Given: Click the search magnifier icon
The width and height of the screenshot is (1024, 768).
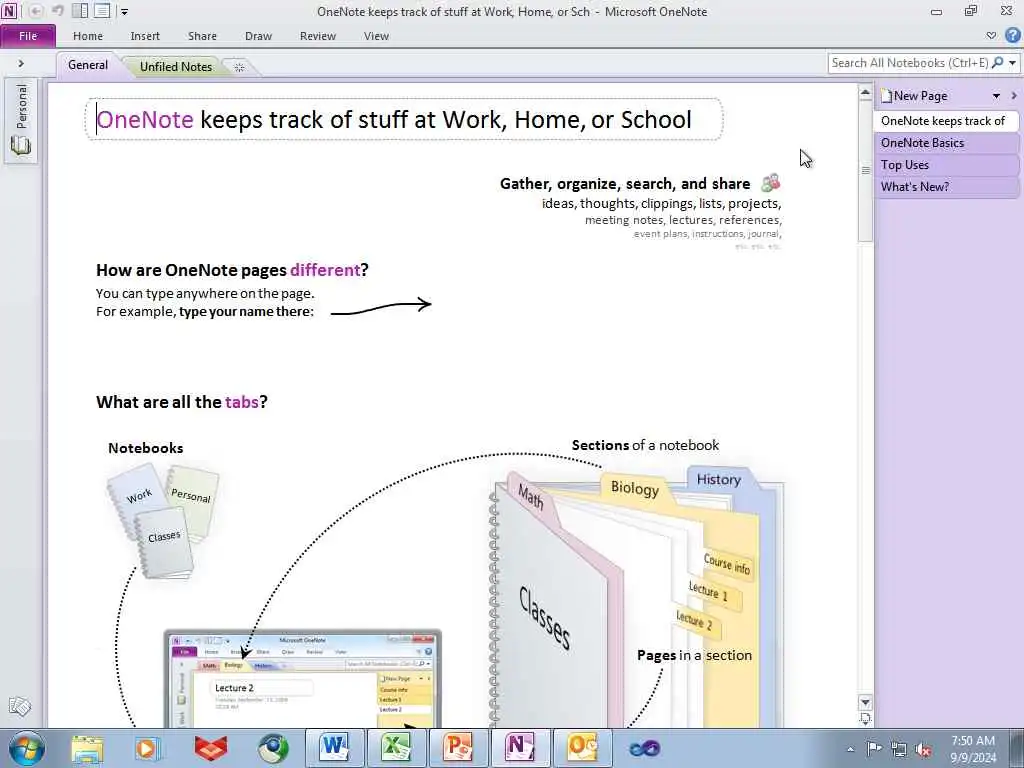Looking at the screenshot, I should 997,63.
